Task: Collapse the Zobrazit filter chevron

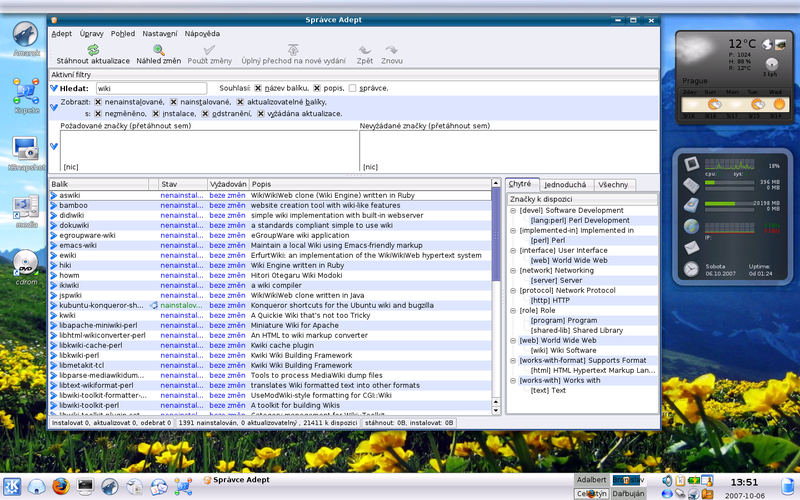Action: (x=54, y=107)
